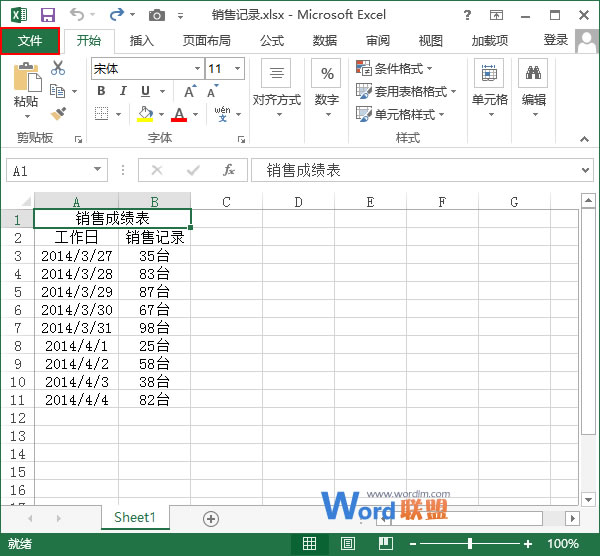Click the 登录 sign-in link
Viewport: 600px width, 556px height.
[x=556, y=40]
